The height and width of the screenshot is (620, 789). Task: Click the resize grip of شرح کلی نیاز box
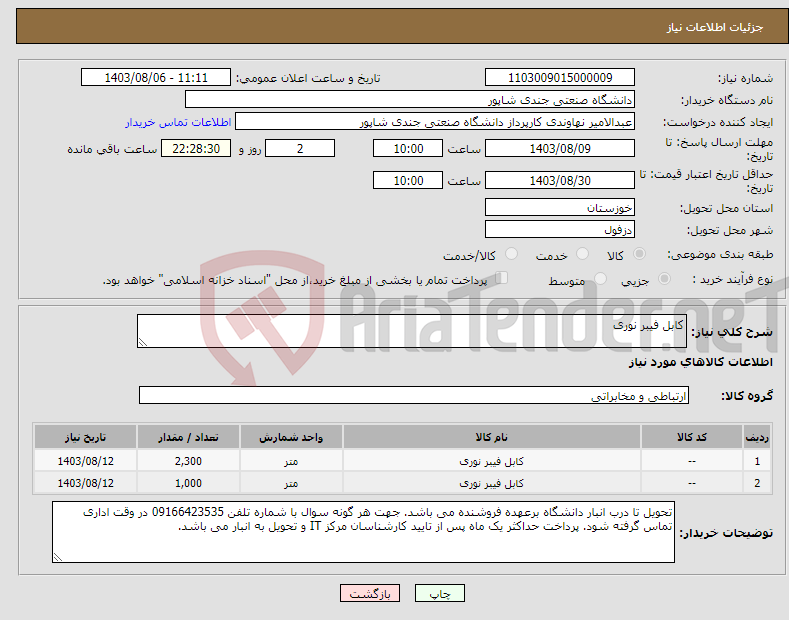[x=143, y=342]
